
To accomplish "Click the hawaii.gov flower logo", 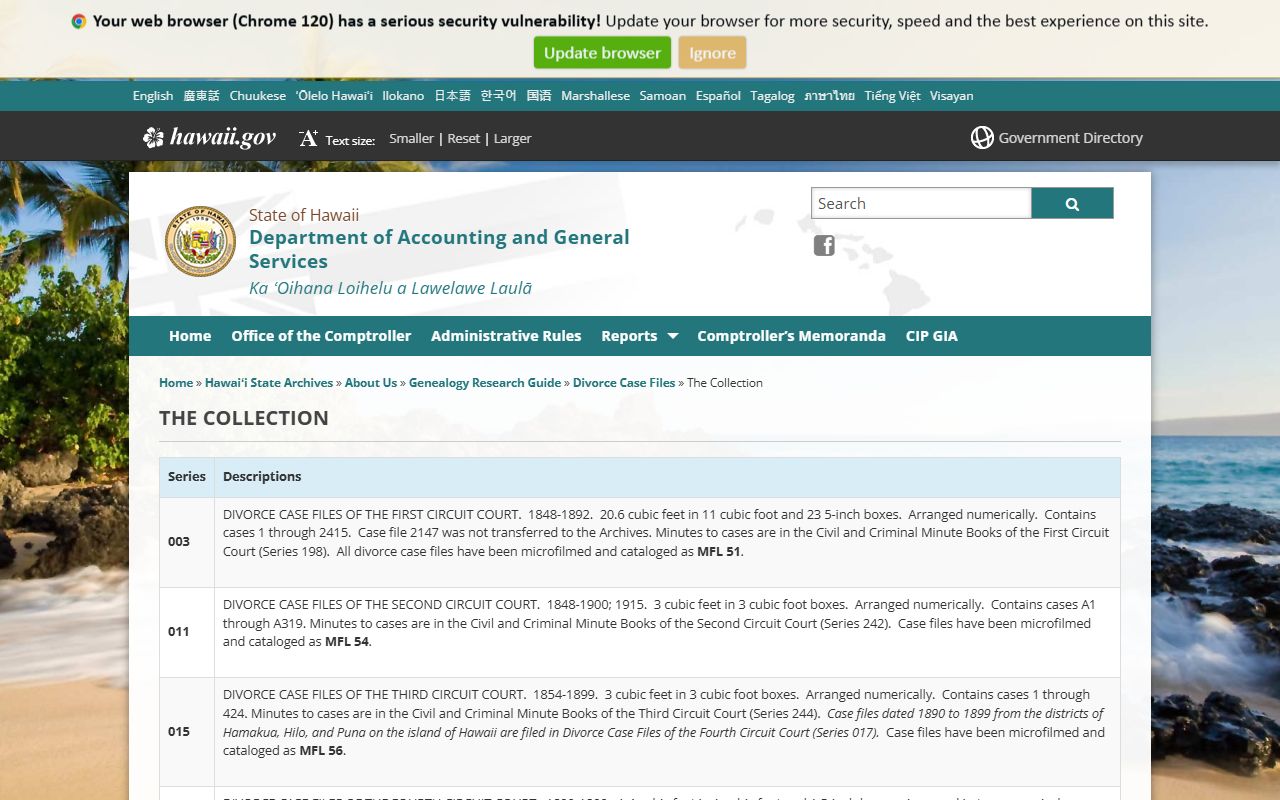I will pyautogui.click(x=153, y=138).
